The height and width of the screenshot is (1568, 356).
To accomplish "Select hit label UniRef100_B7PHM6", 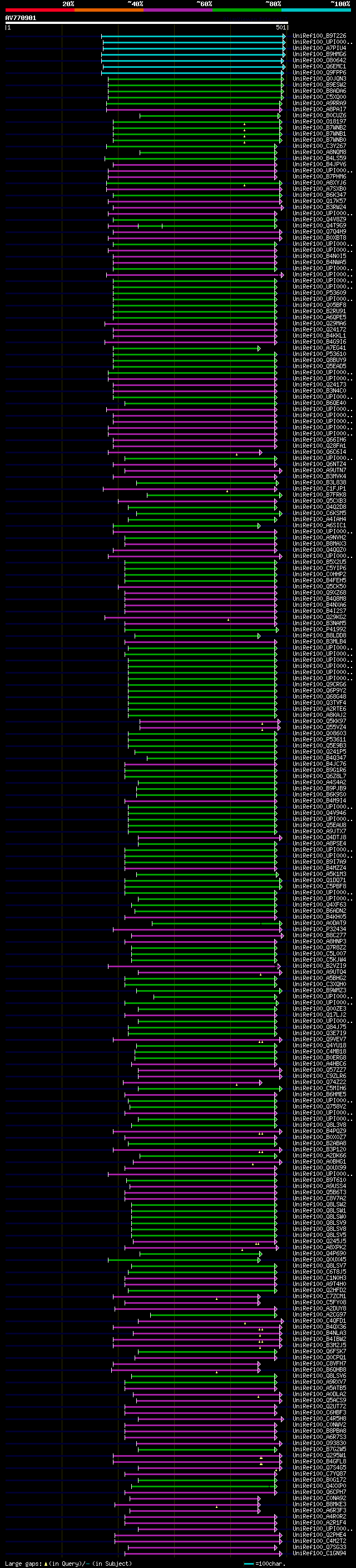I will click(319, 176).
